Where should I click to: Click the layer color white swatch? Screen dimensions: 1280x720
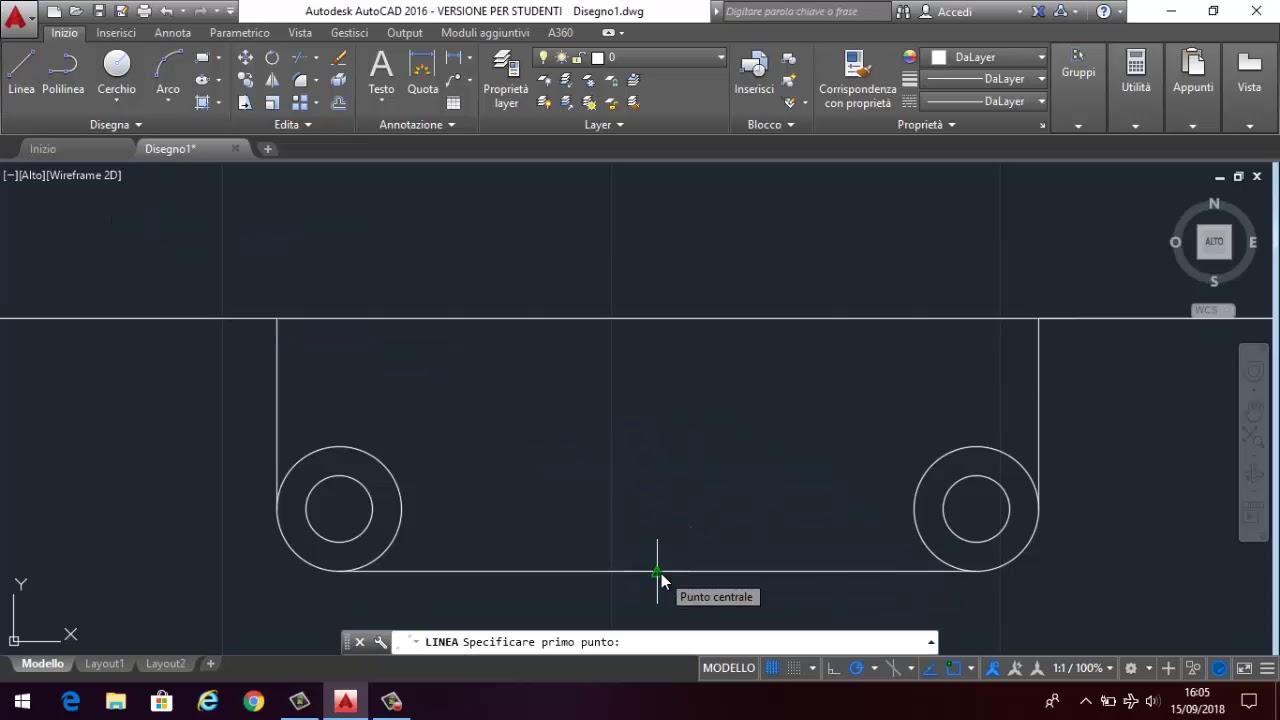597,58
